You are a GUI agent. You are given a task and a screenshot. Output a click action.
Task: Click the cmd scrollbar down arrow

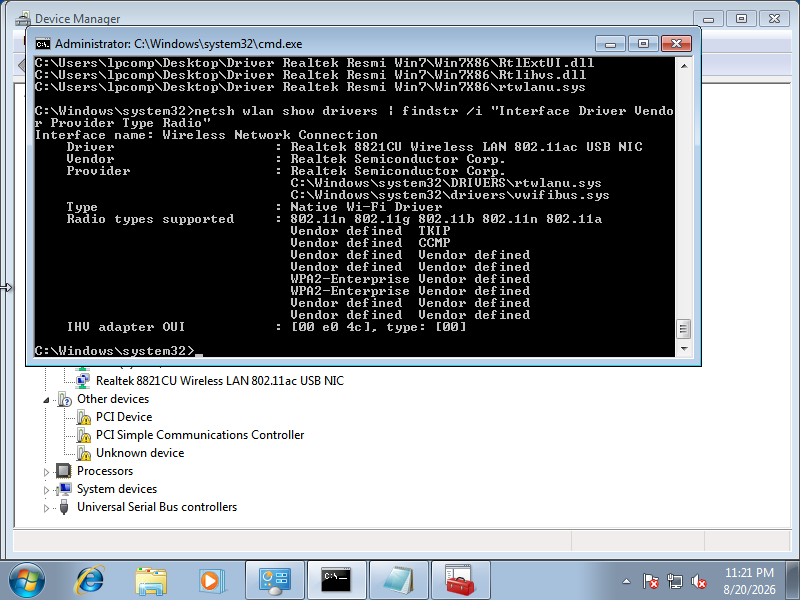pos(684,349)
